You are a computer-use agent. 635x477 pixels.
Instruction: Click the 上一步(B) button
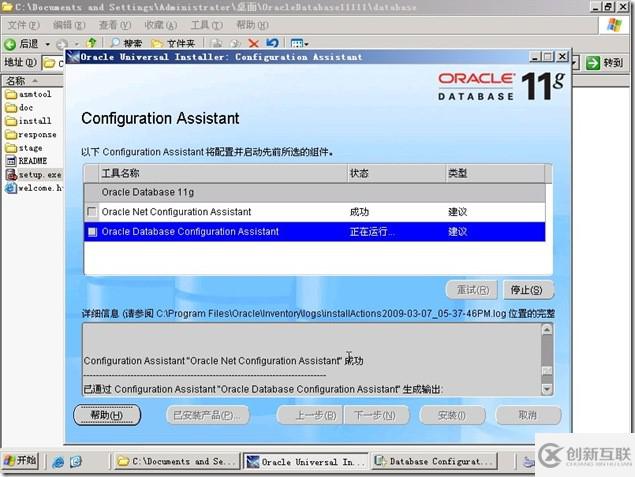[310, 415]
